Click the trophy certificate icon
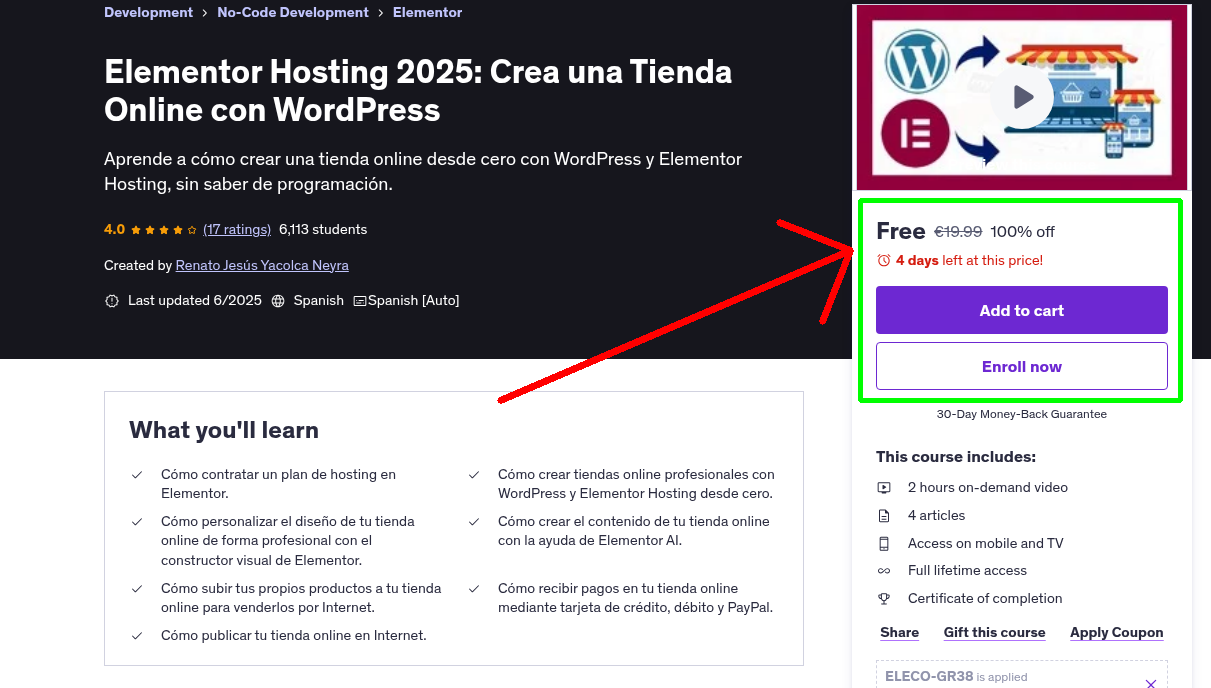The image size is (1211, 688). pyautogui.click(x=884, y=599)
